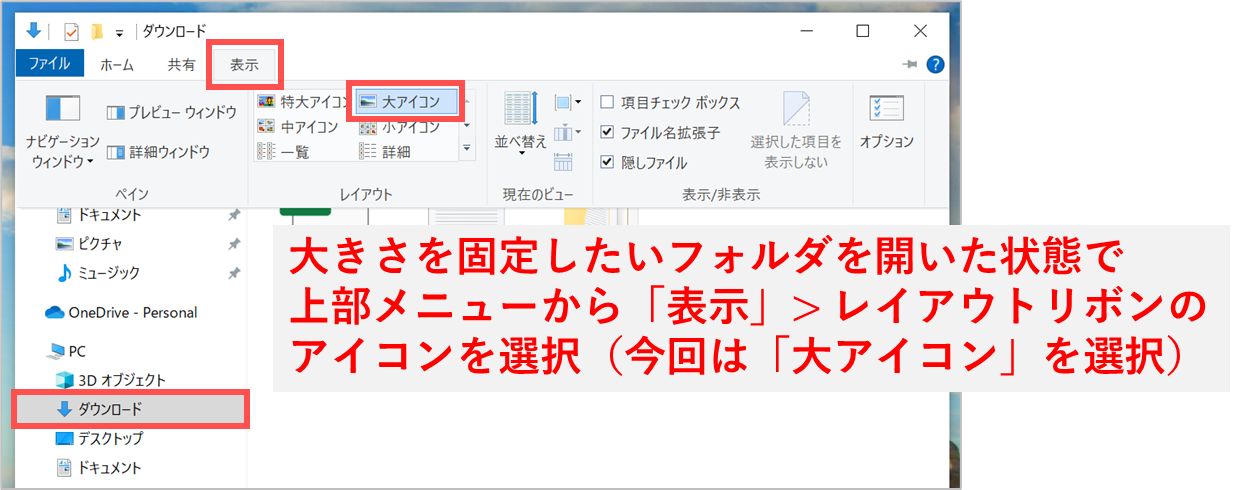This screenshot has height=490, width=1234.
Task: Click the blue download arrow in title bar
Action: click(x=32, y=31)
